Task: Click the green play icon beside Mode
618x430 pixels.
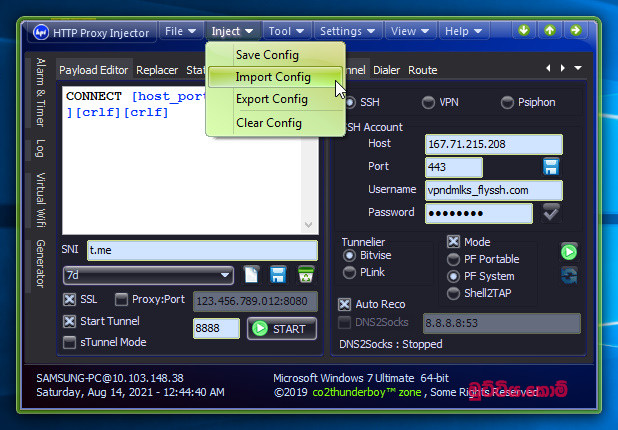Action: (569, 252)
